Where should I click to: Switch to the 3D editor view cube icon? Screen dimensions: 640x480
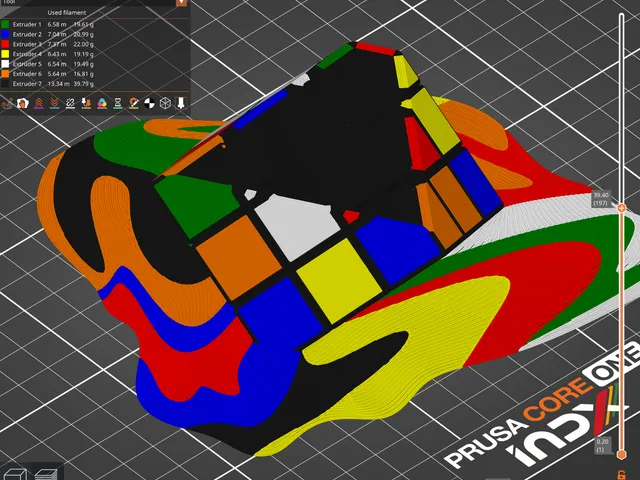(x=15, y=474)
